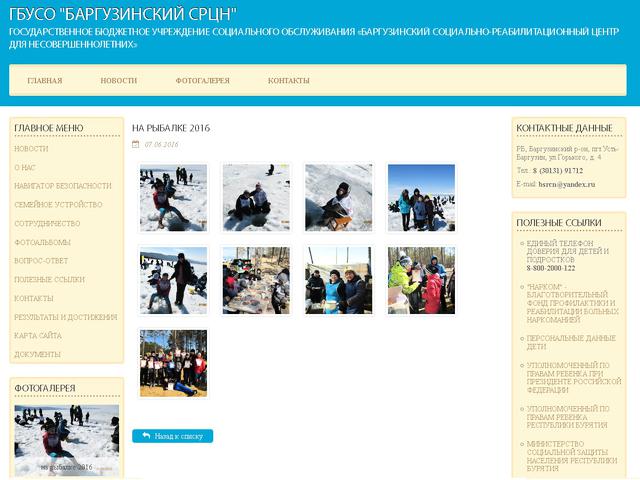640x480 pixels.
Task: Open photo of adult walking with children on ice
Action: (x=173, y=280)
